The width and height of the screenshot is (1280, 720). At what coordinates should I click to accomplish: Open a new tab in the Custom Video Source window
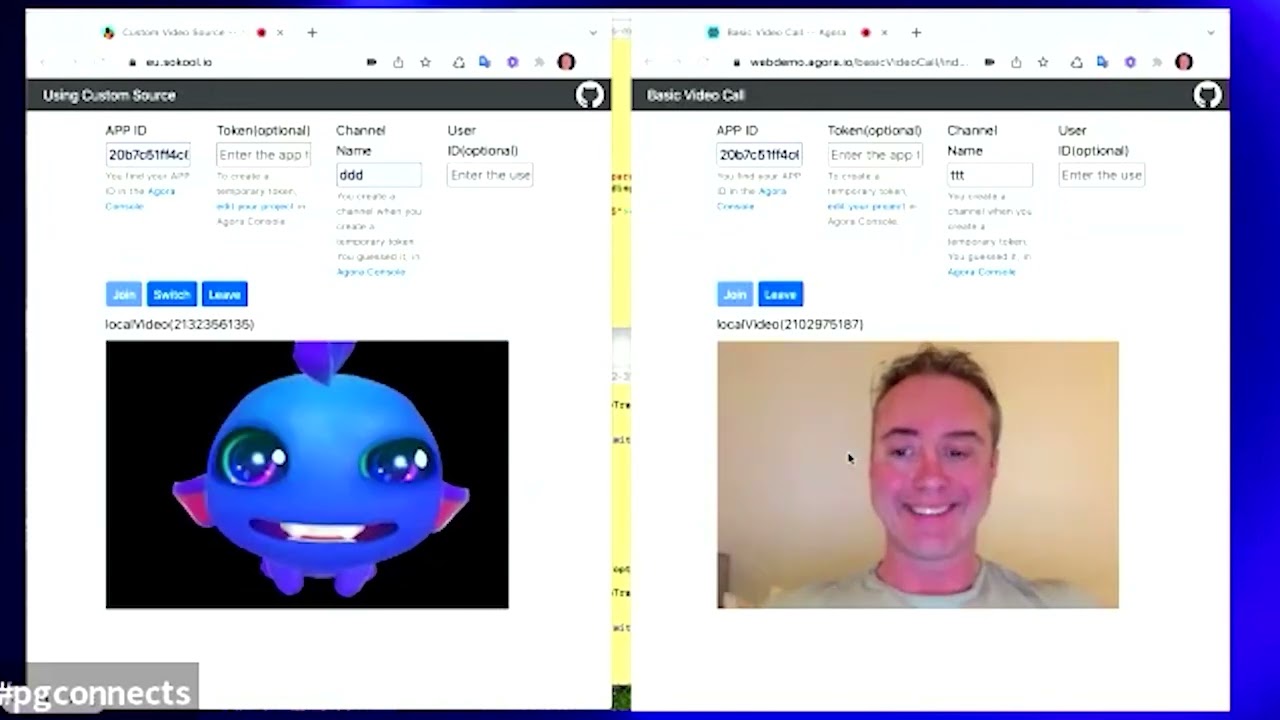click(x=312, y=33)
